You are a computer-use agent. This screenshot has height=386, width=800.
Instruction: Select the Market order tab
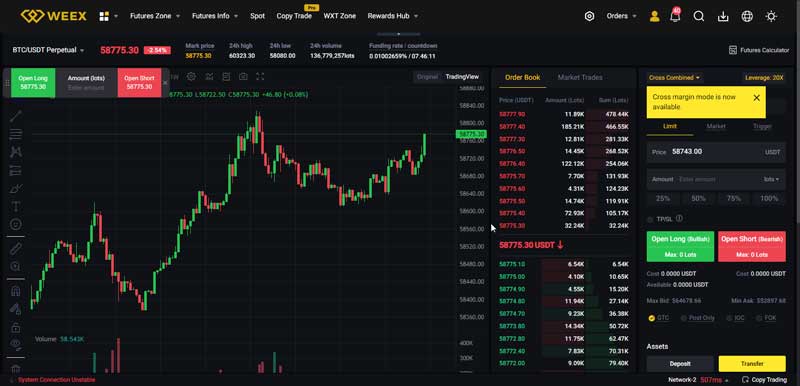(x=716, y=126)
